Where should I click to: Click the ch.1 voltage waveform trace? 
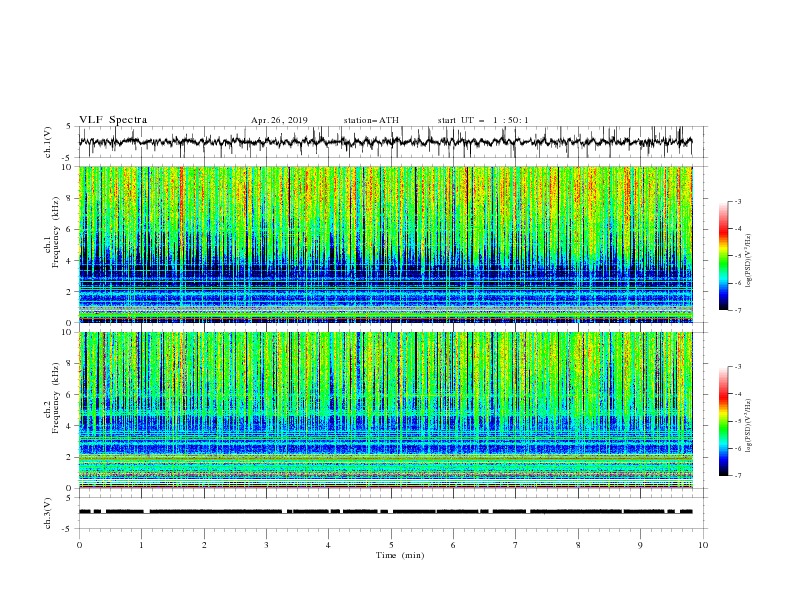tap(385, 142)
